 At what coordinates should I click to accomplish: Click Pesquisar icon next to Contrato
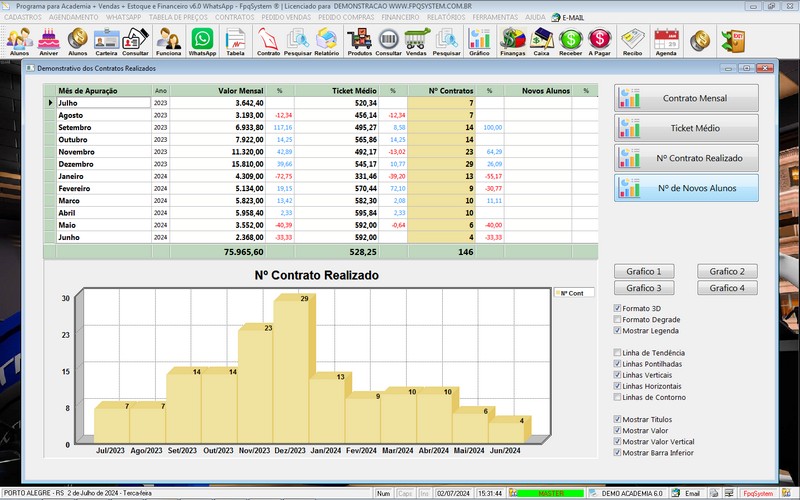(x=297, y=41)
